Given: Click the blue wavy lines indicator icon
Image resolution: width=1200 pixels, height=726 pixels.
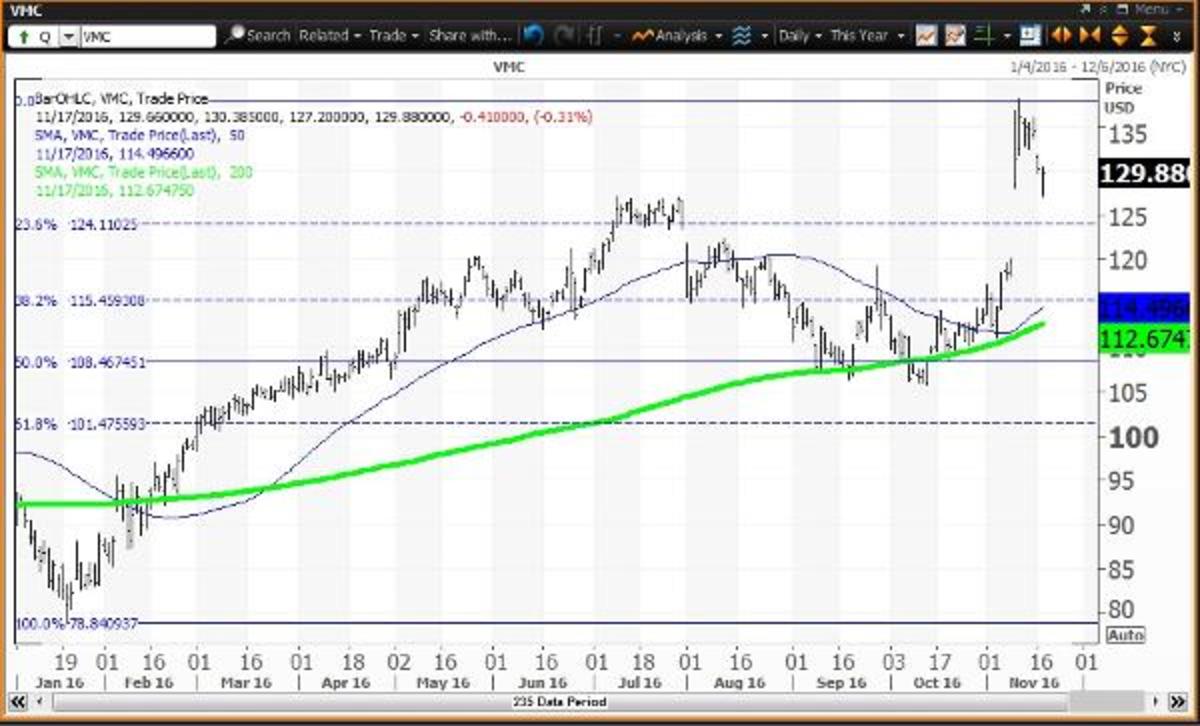Looking at the screenshot, I should pos(742,36).
